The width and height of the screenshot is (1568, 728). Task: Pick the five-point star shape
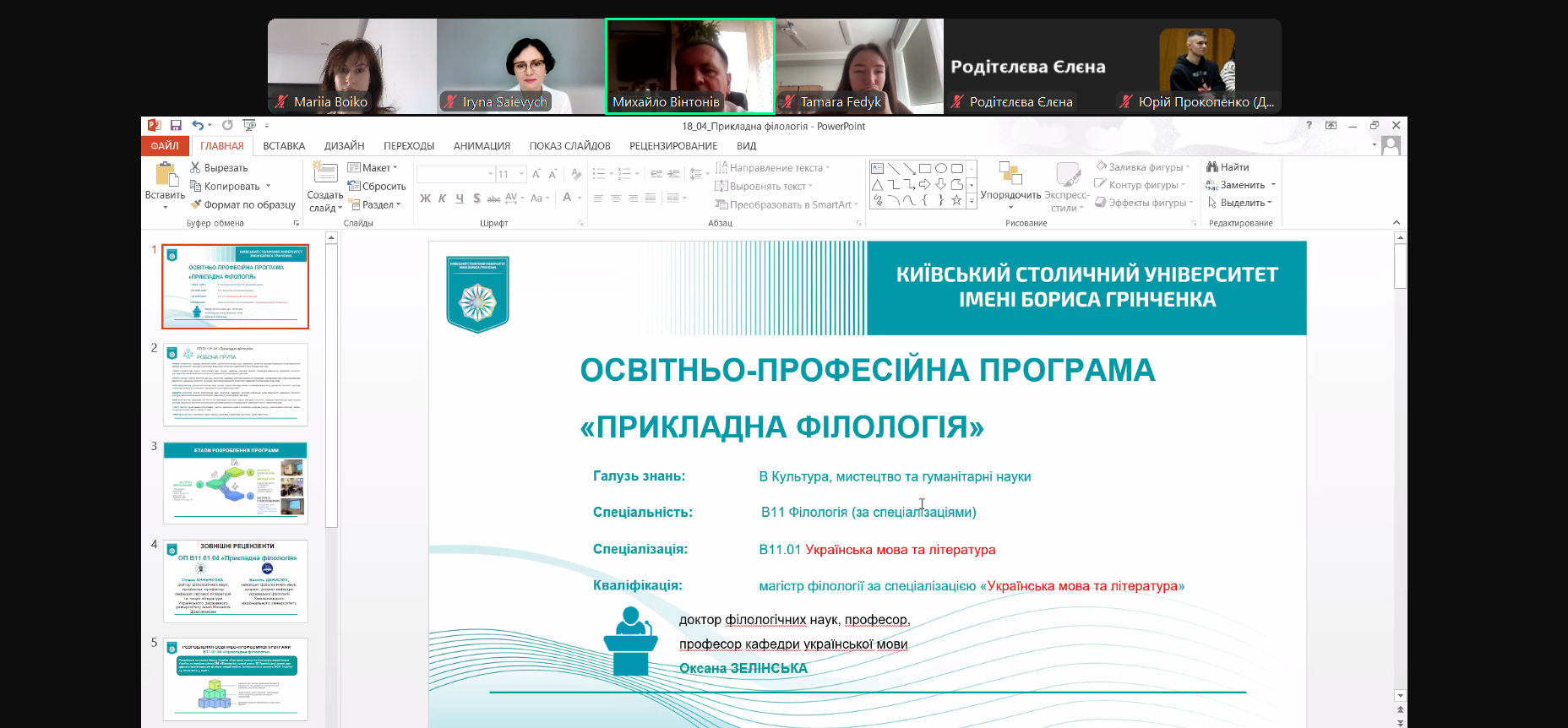pos(956,200)
